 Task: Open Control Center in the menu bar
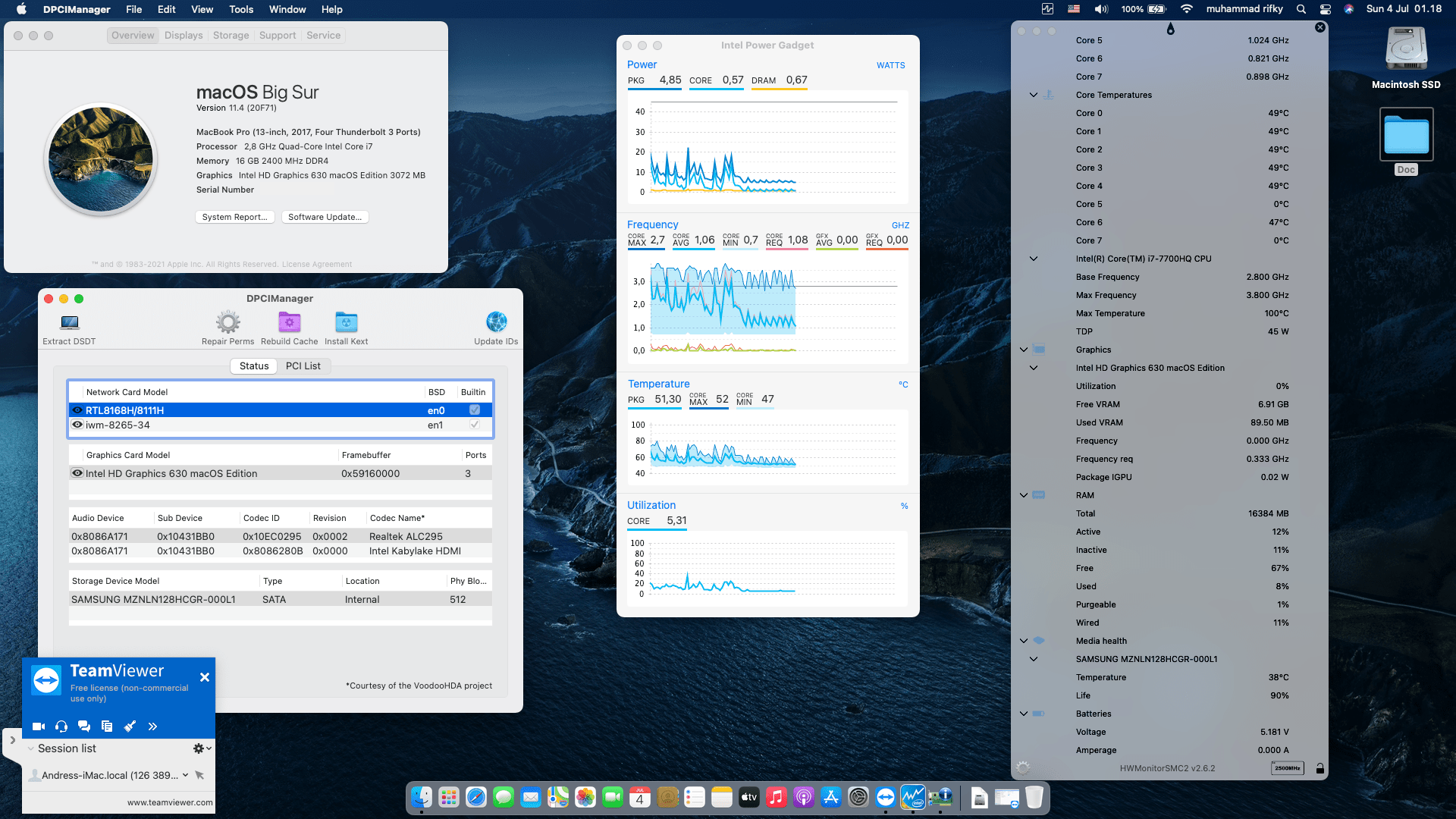(1326, 9)
